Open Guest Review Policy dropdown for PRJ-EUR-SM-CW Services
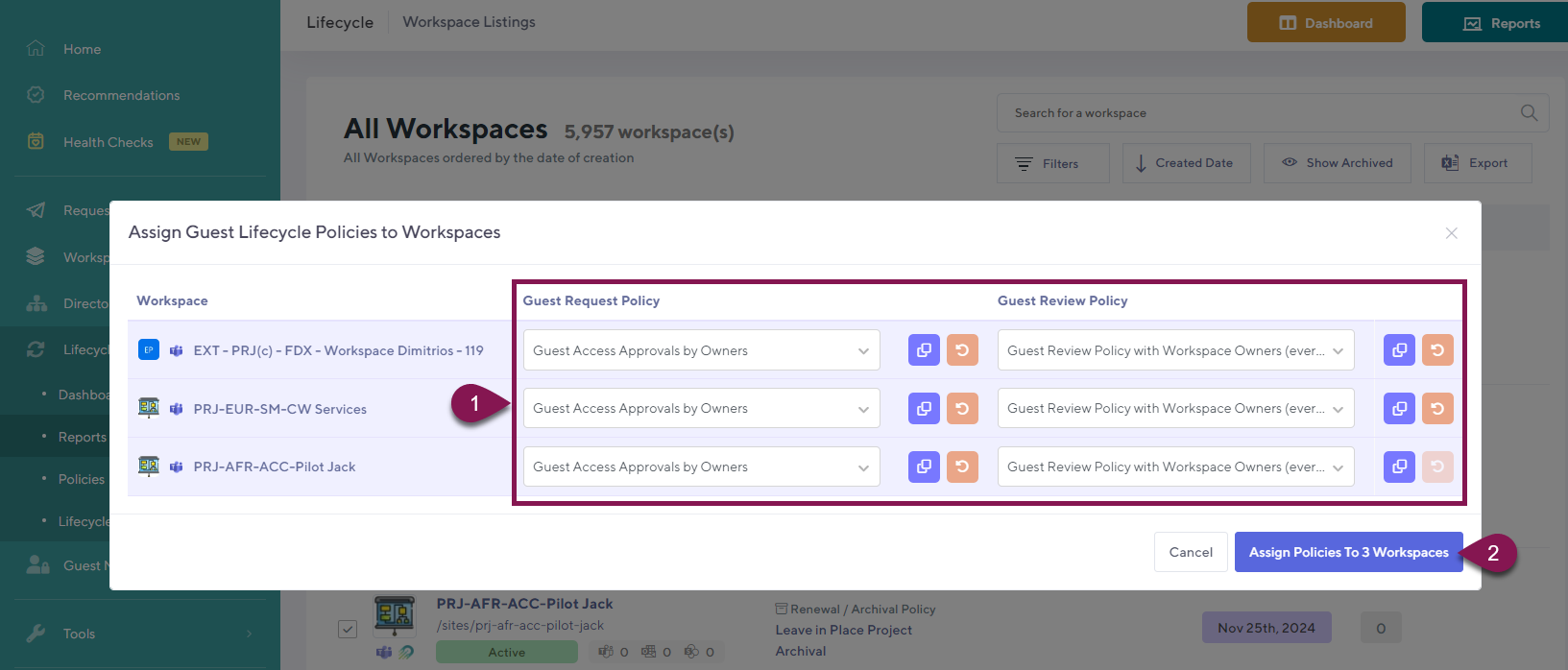The image size is (1568, 670). tap(1175, 409)
